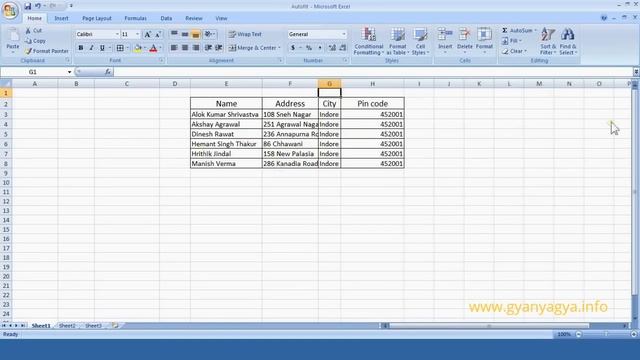Screen dimensions: 640x360
Task: Decrease decimal places
Action: [x=342, y=48]
